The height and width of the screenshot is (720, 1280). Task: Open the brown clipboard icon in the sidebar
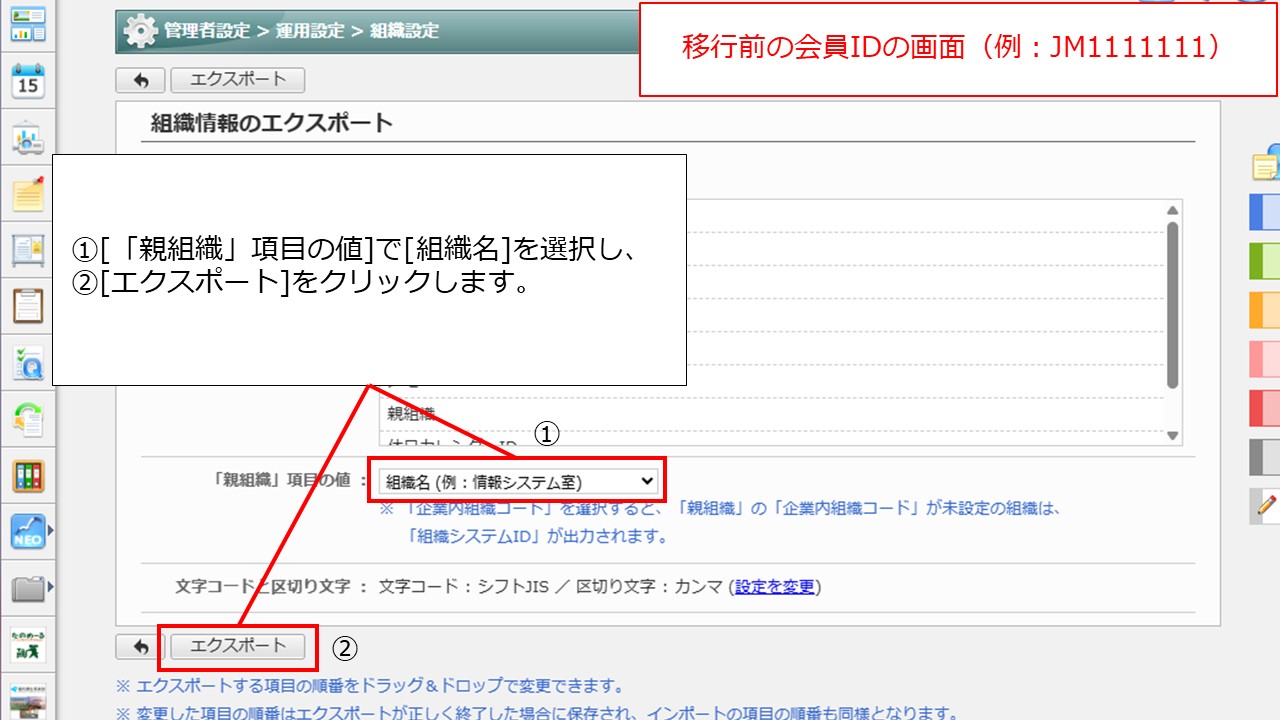[x=28, y=306]
